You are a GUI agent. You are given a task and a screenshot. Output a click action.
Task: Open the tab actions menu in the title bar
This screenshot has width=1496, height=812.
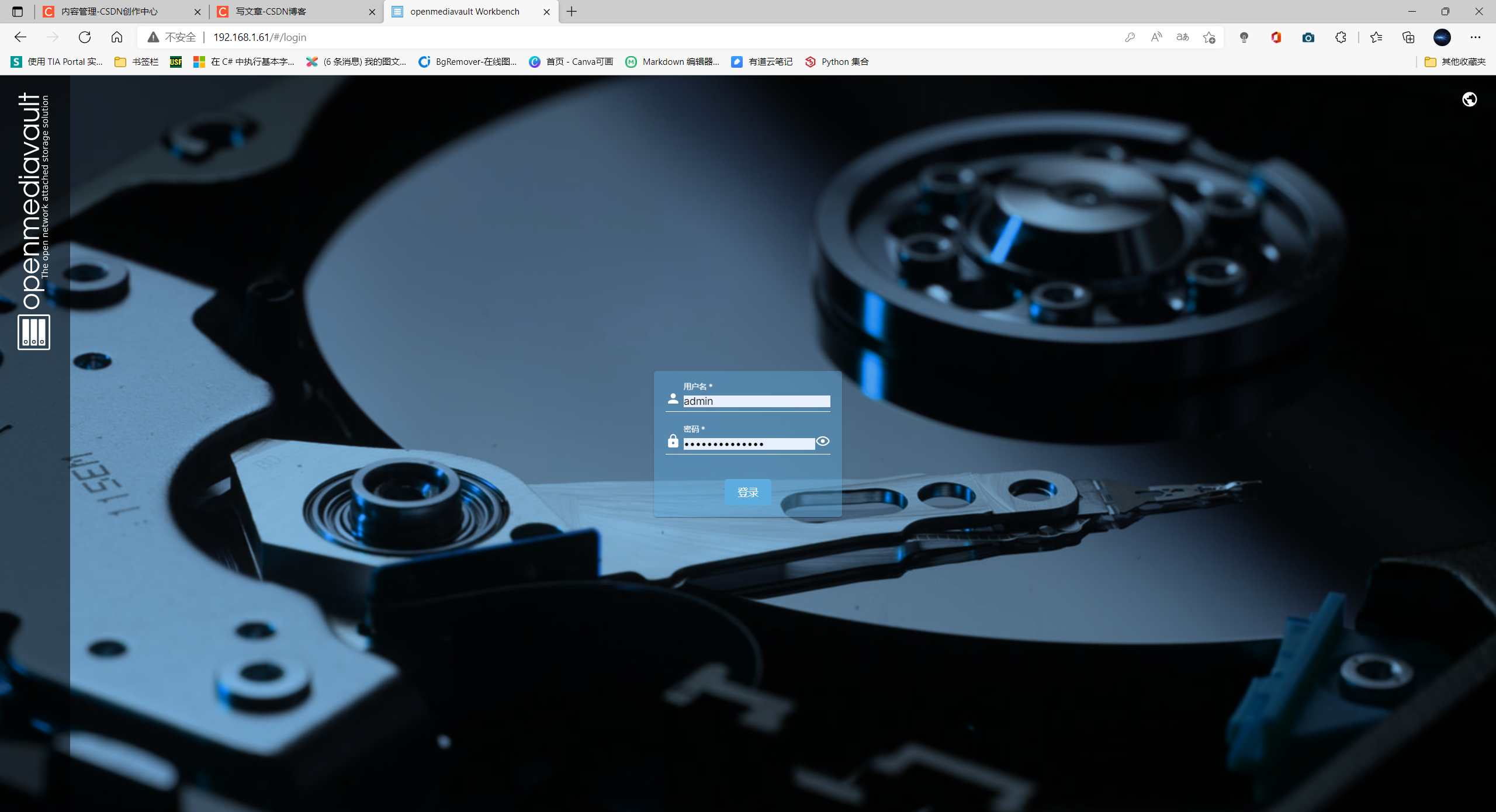[17, 11]
